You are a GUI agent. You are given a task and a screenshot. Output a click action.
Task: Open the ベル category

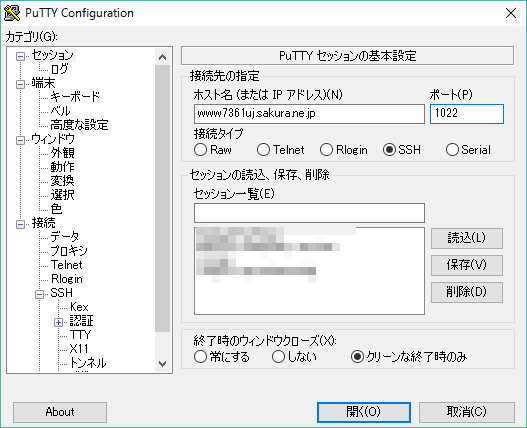[x=60, y=111]
